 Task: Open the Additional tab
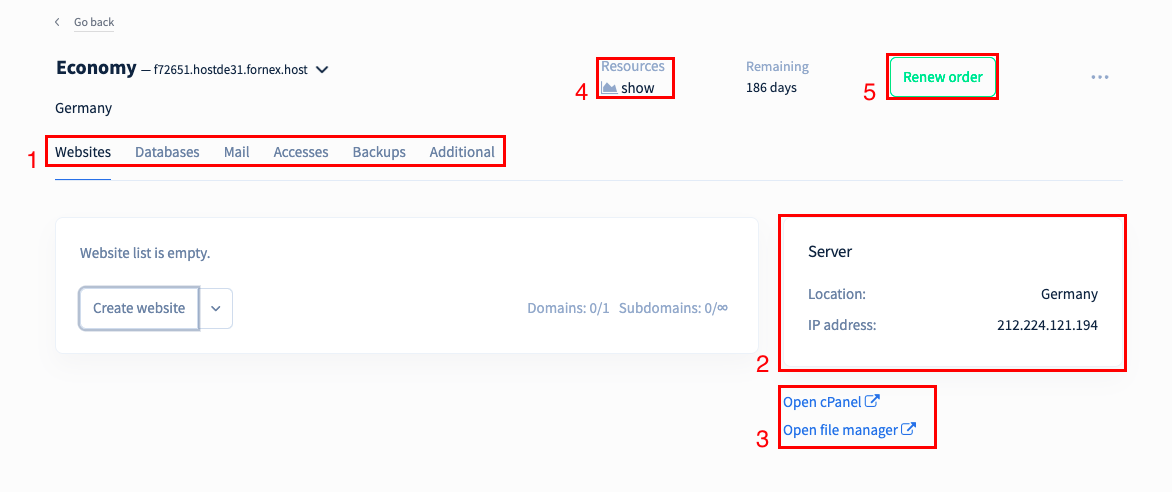(x=462, y=152)
